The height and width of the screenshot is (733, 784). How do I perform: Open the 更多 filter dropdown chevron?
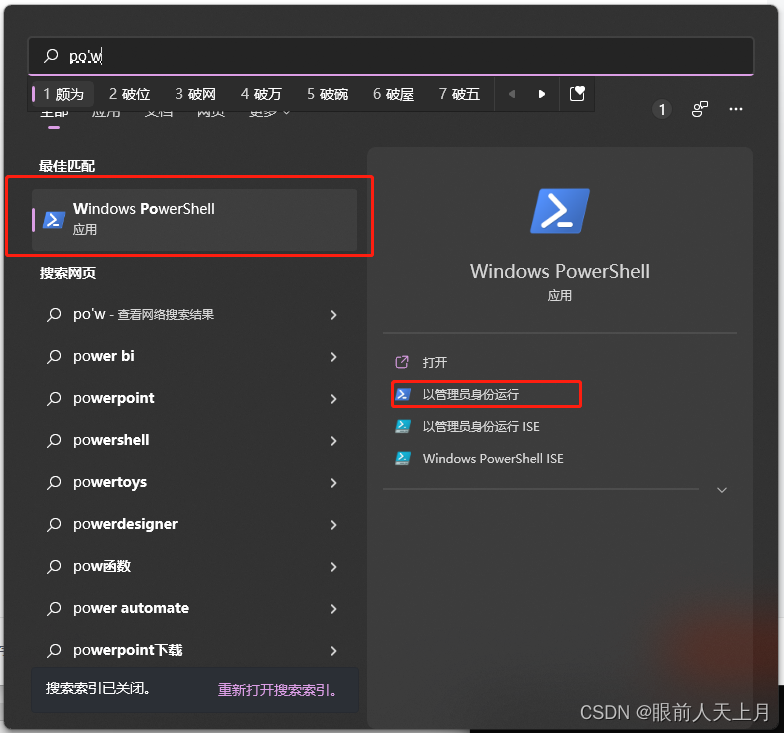click(x=286, y=113)
